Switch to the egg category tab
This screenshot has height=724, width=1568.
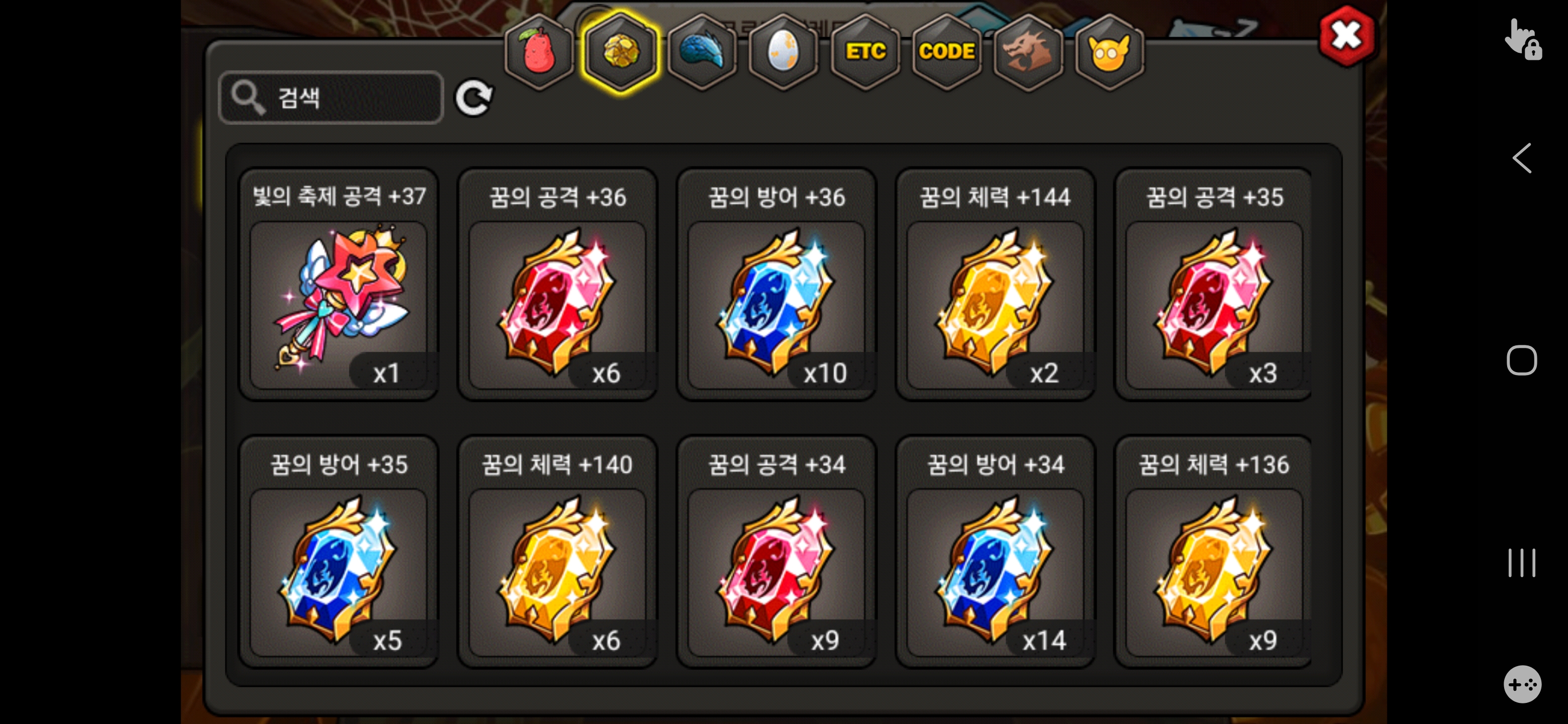point(783,52)
